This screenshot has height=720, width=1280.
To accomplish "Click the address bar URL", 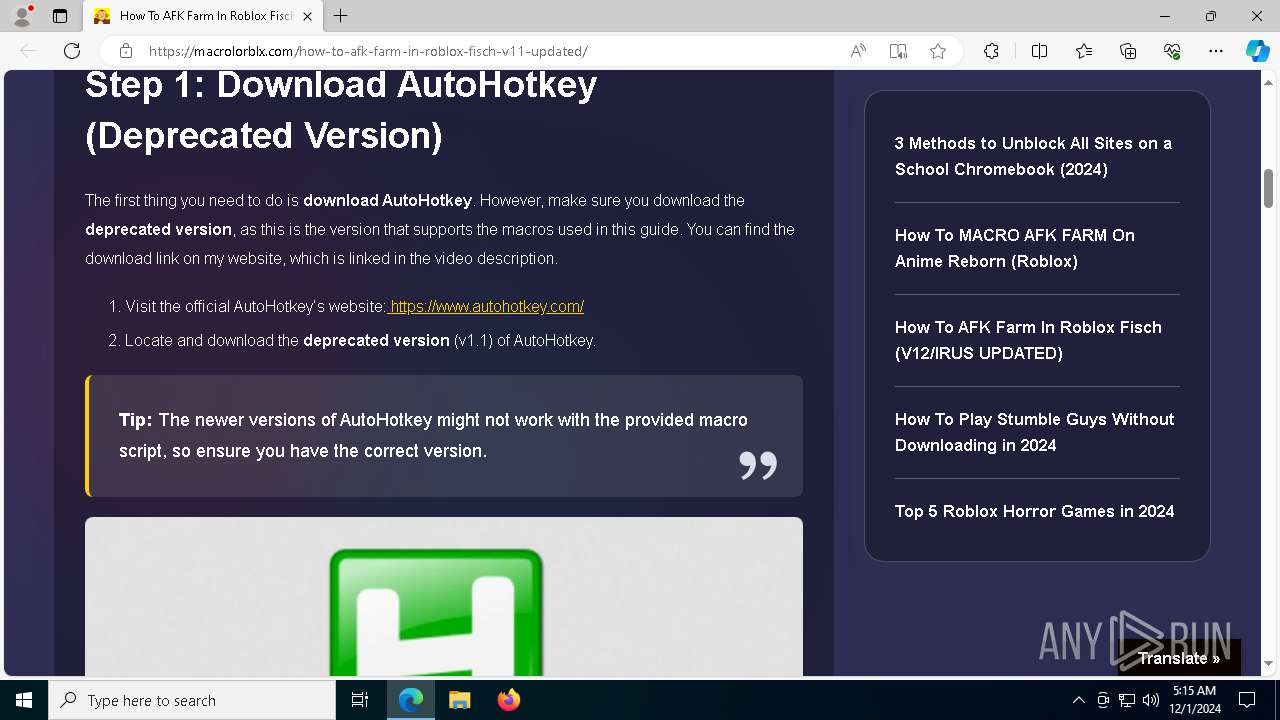I will [x=368, y=51].
